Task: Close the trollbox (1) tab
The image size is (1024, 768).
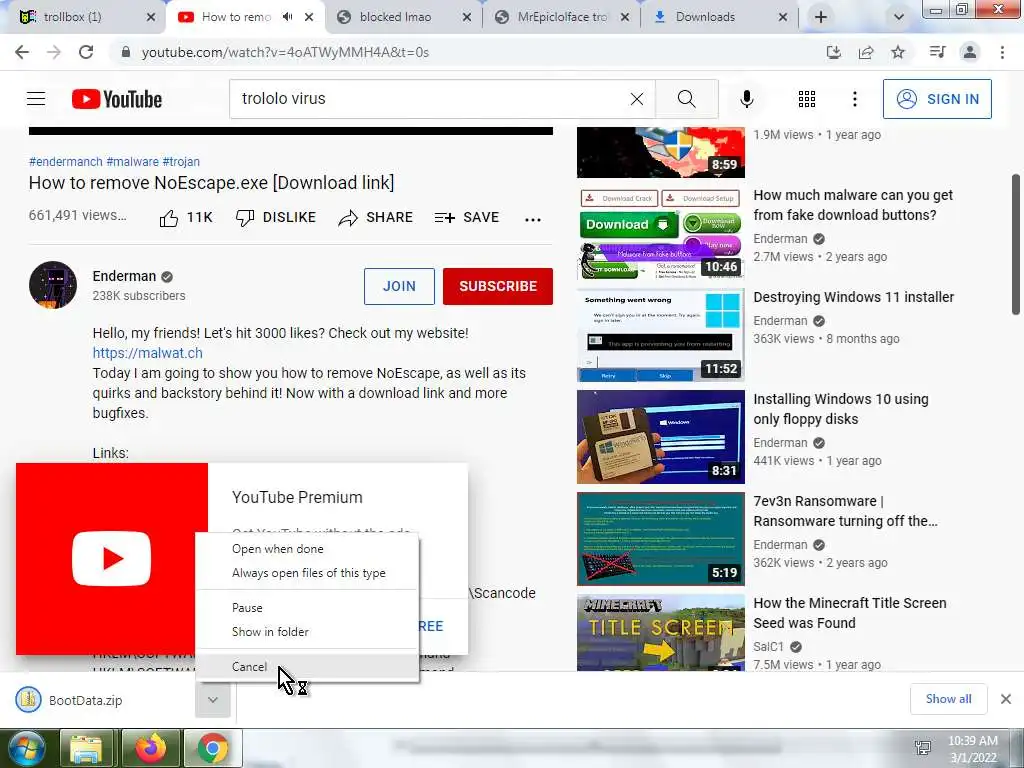Action: pyautogui.click(x=151, y=17)
